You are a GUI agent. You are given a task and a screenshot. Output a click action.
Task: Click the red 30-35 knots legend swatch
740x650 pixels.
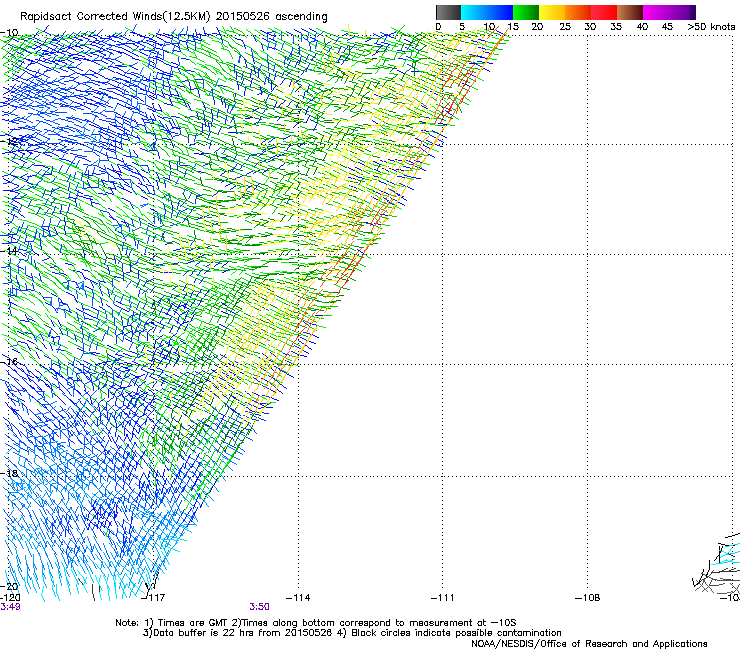[x=604, y=12]
